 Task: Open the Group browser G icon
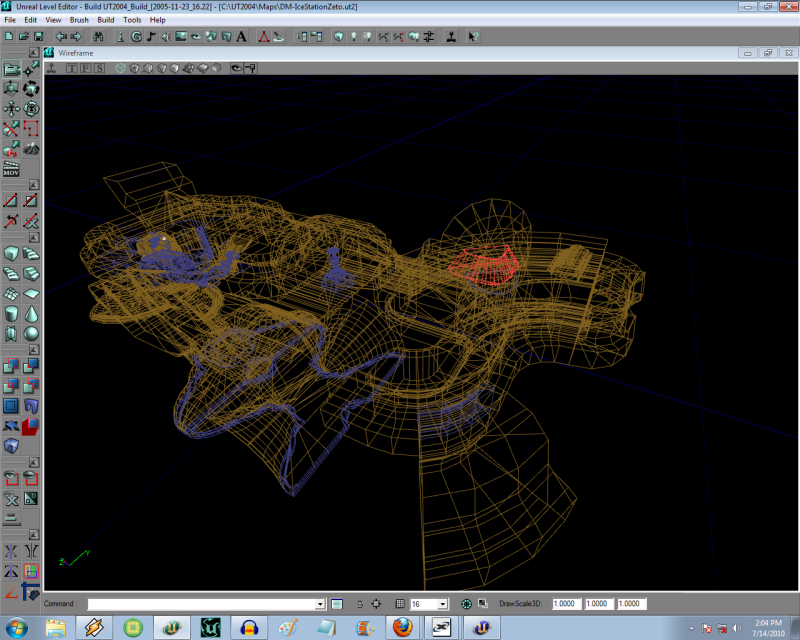point(136,36)
